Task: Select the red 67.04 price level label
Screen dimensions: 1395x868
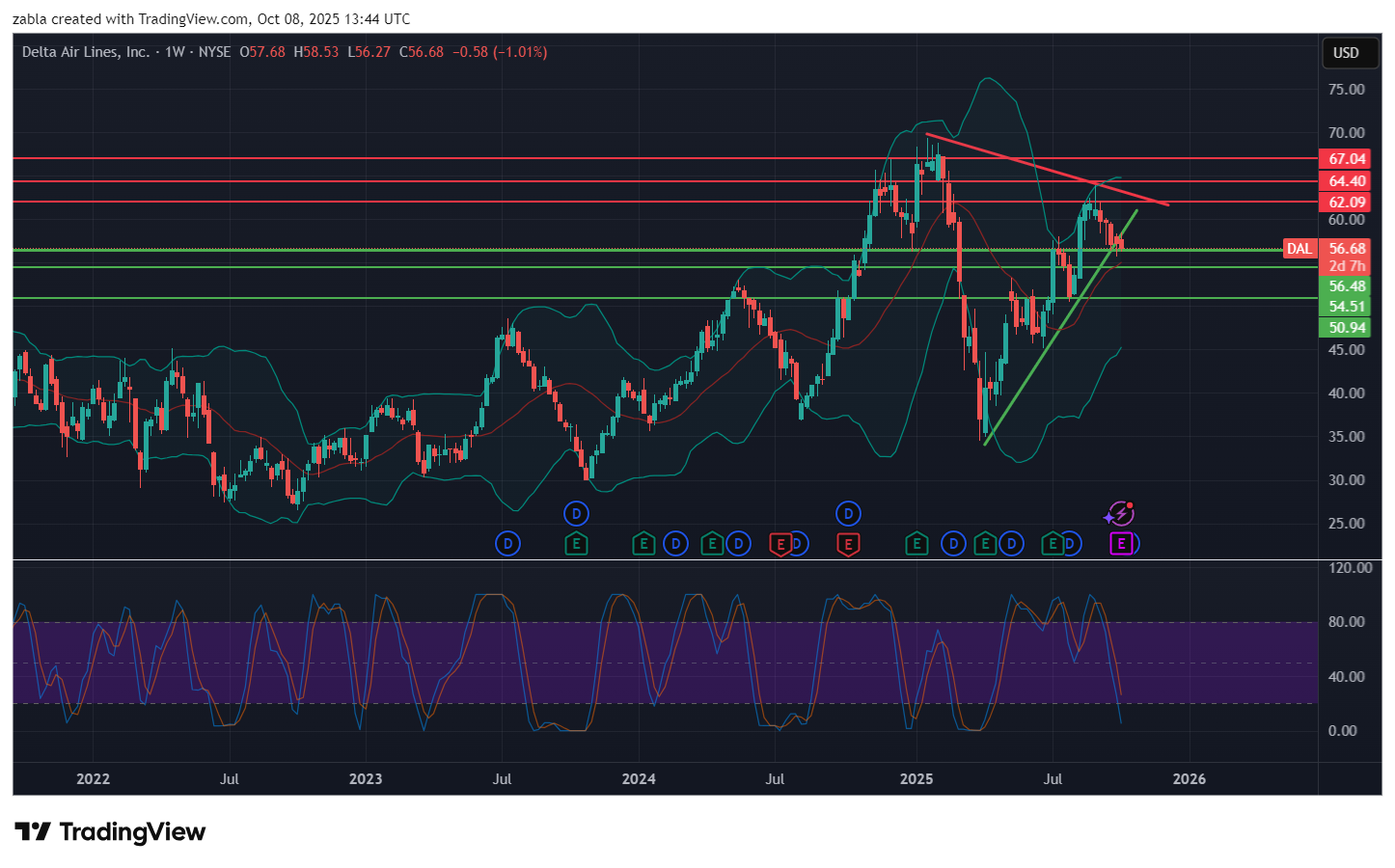Action: (x=1347, y=158)
